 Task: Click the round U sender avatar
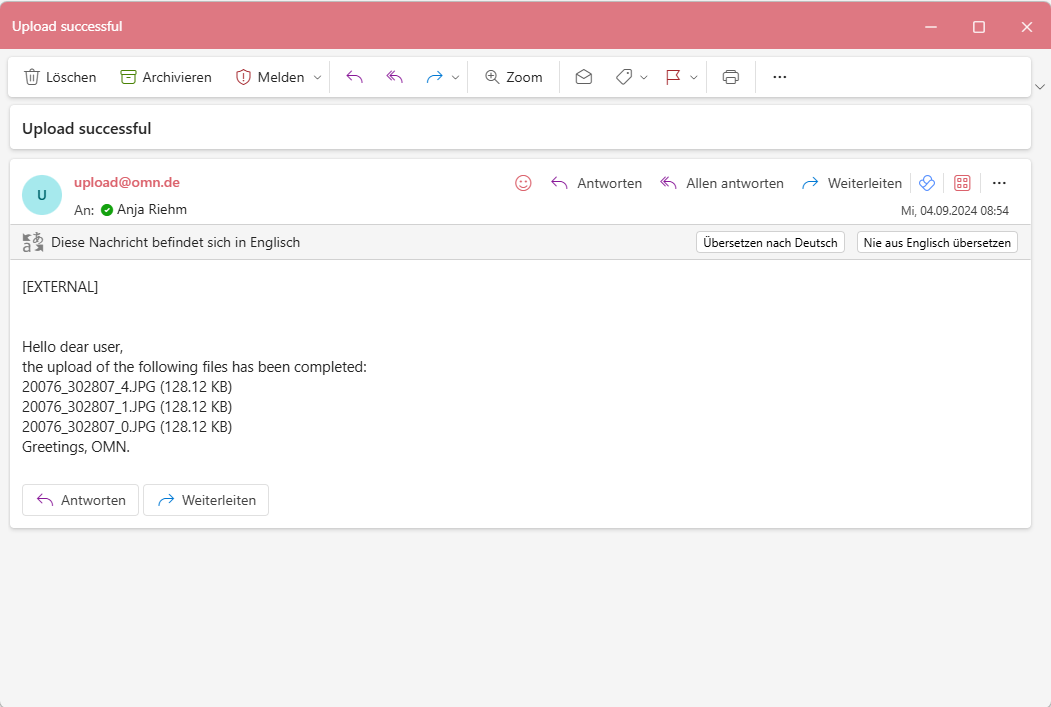[x=41, y=195]
